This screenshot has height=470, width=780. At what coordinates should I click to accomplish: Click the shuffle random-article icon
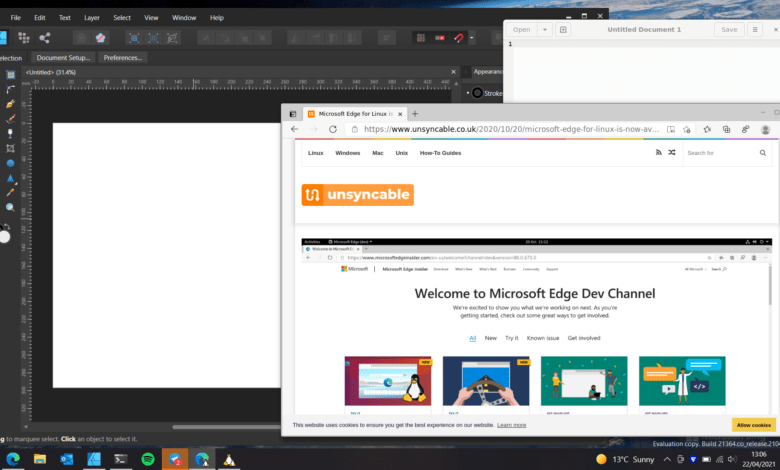[x=672, y=153]
